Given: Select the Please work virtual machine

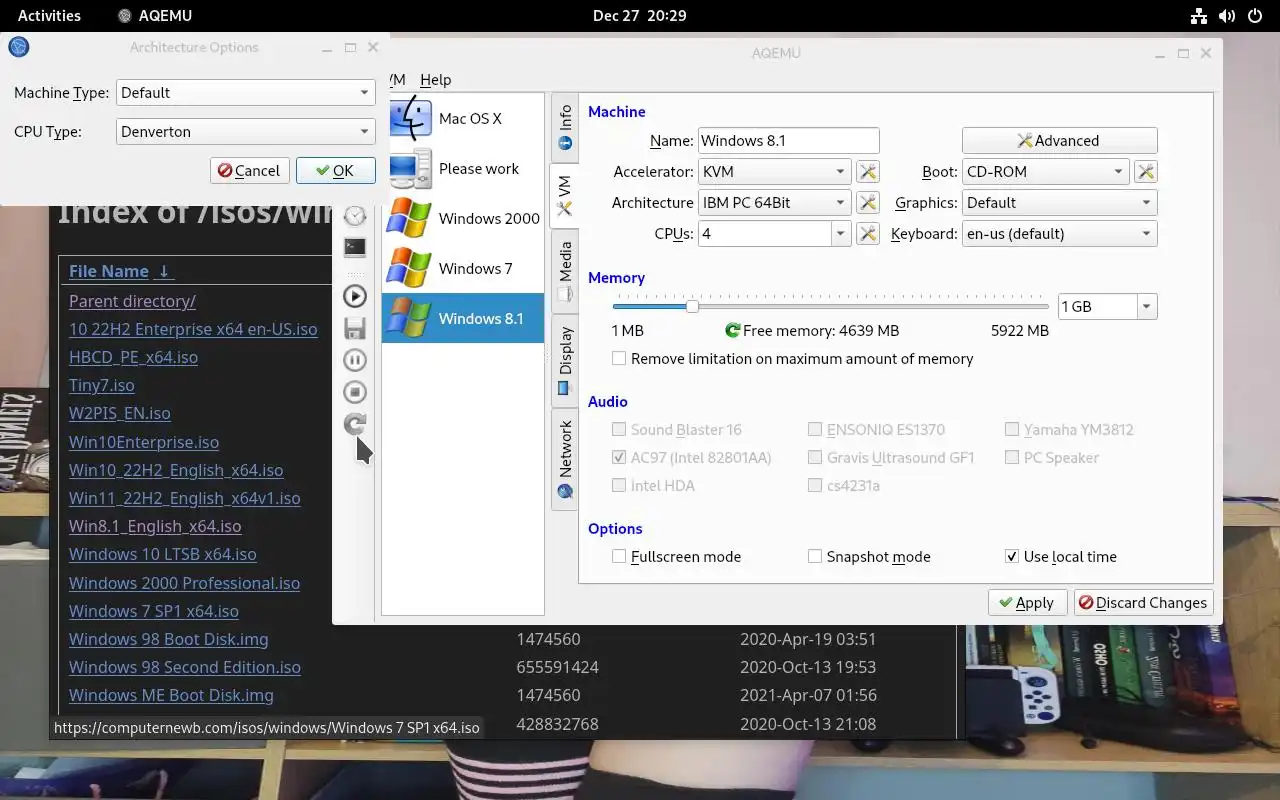Looking at the screenshot, I should click(x=463, y=168).
